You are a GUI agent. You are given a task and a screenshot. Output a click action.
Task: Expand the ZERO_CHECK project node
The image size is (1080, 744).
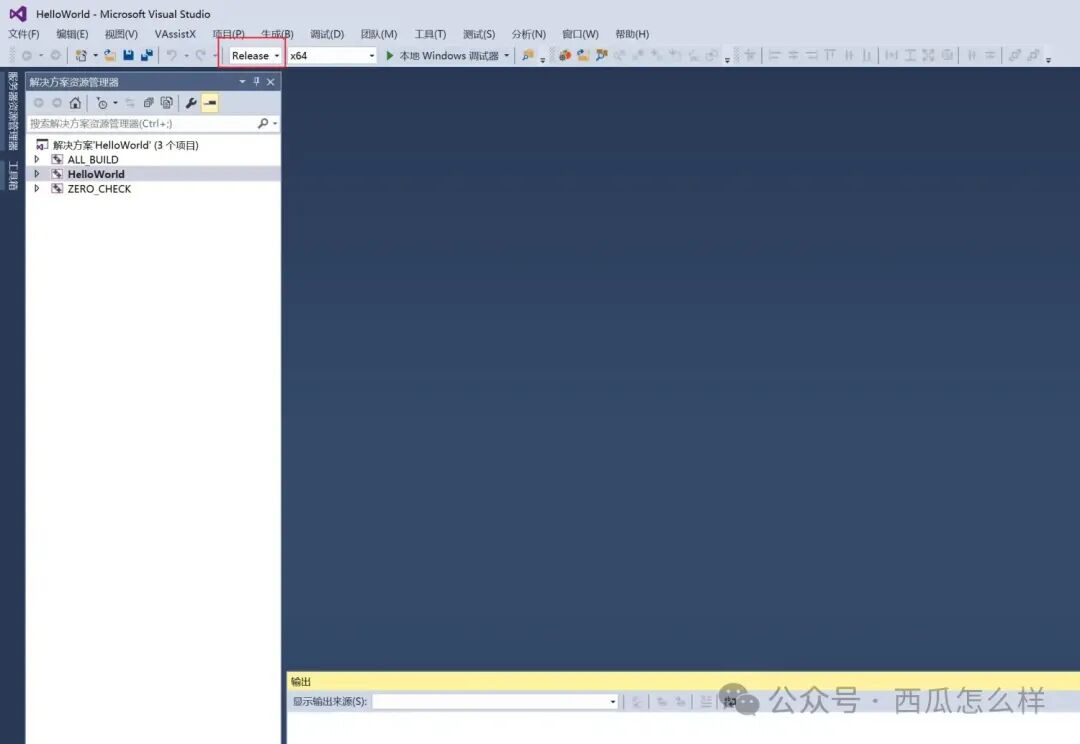coord(37,189)
